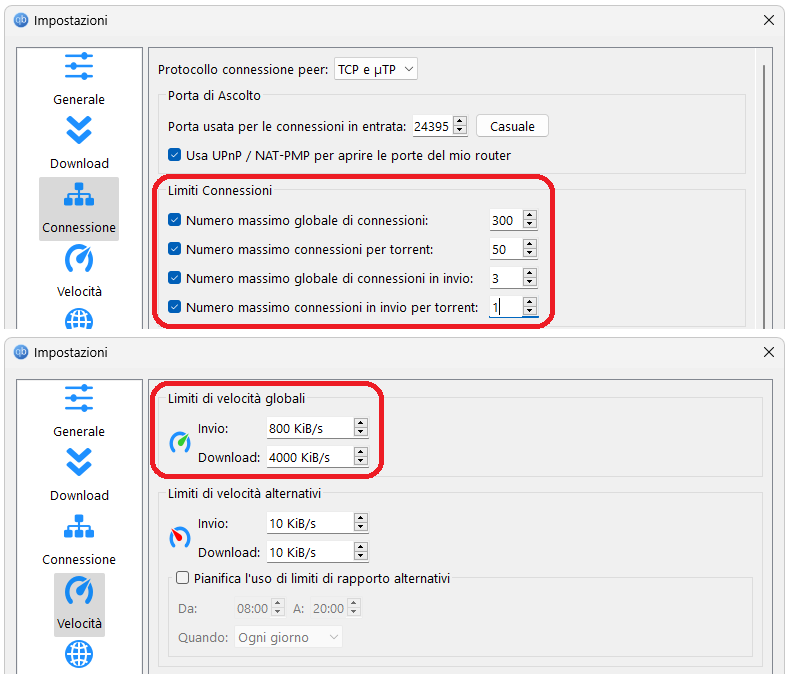Viewport: 792px width, 674px height.
Task: Click the Limiti di velocità alternativi label
Action: tap(244, 494)
